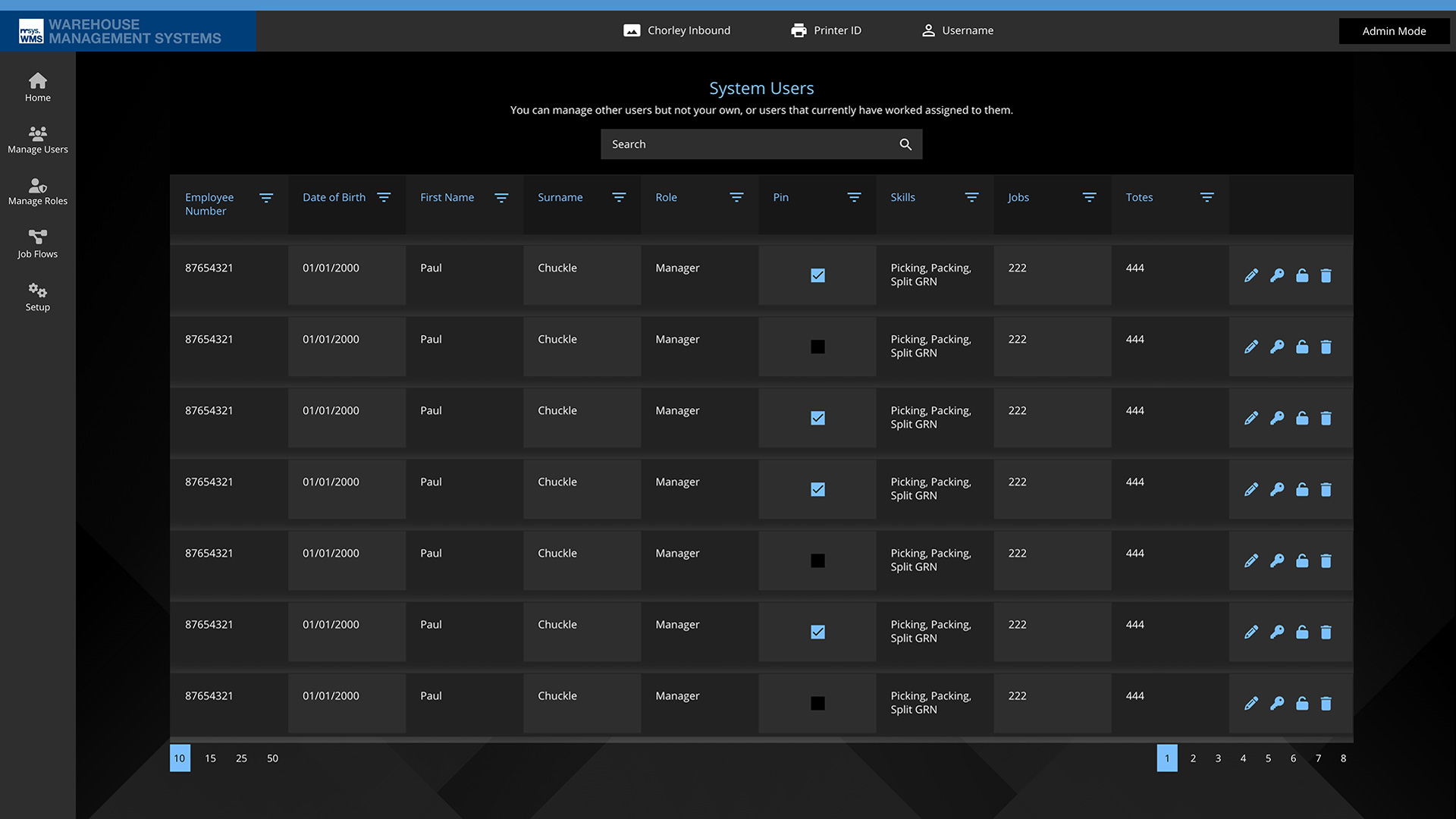This screenshot has width=1456, height=819.
Task: Click the pencil edit icon in first row
Action: tap(1251, 275)
